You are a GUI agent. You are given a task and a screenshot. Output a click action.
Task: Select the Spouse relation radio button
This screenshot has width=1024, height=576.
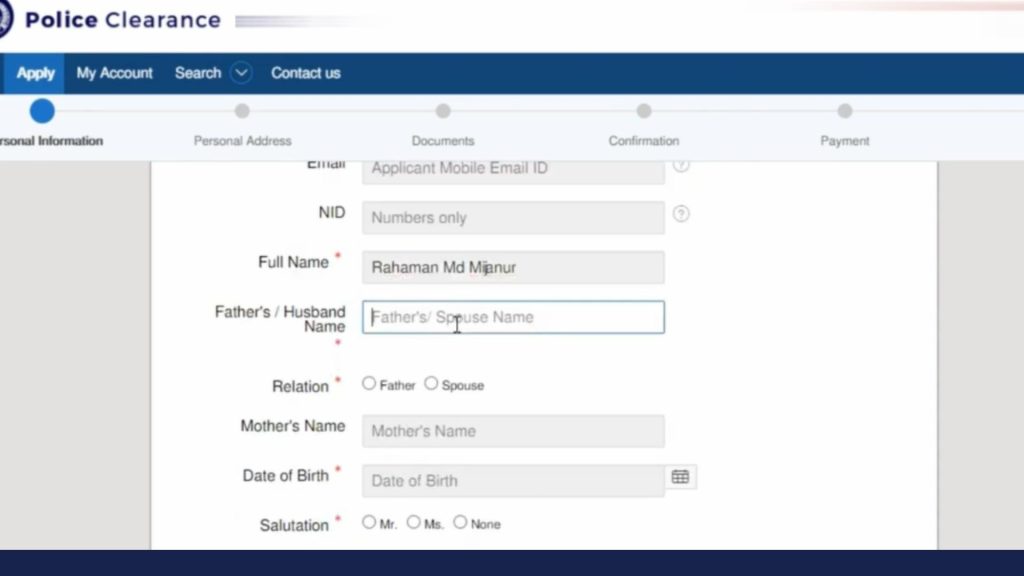click(431, 383)
